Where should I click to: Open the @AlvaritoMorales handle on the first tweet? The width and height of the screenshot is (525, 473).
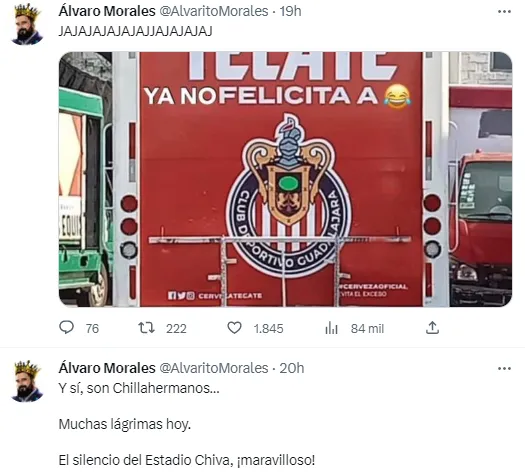pyautogui.click(x=214, y=11)
